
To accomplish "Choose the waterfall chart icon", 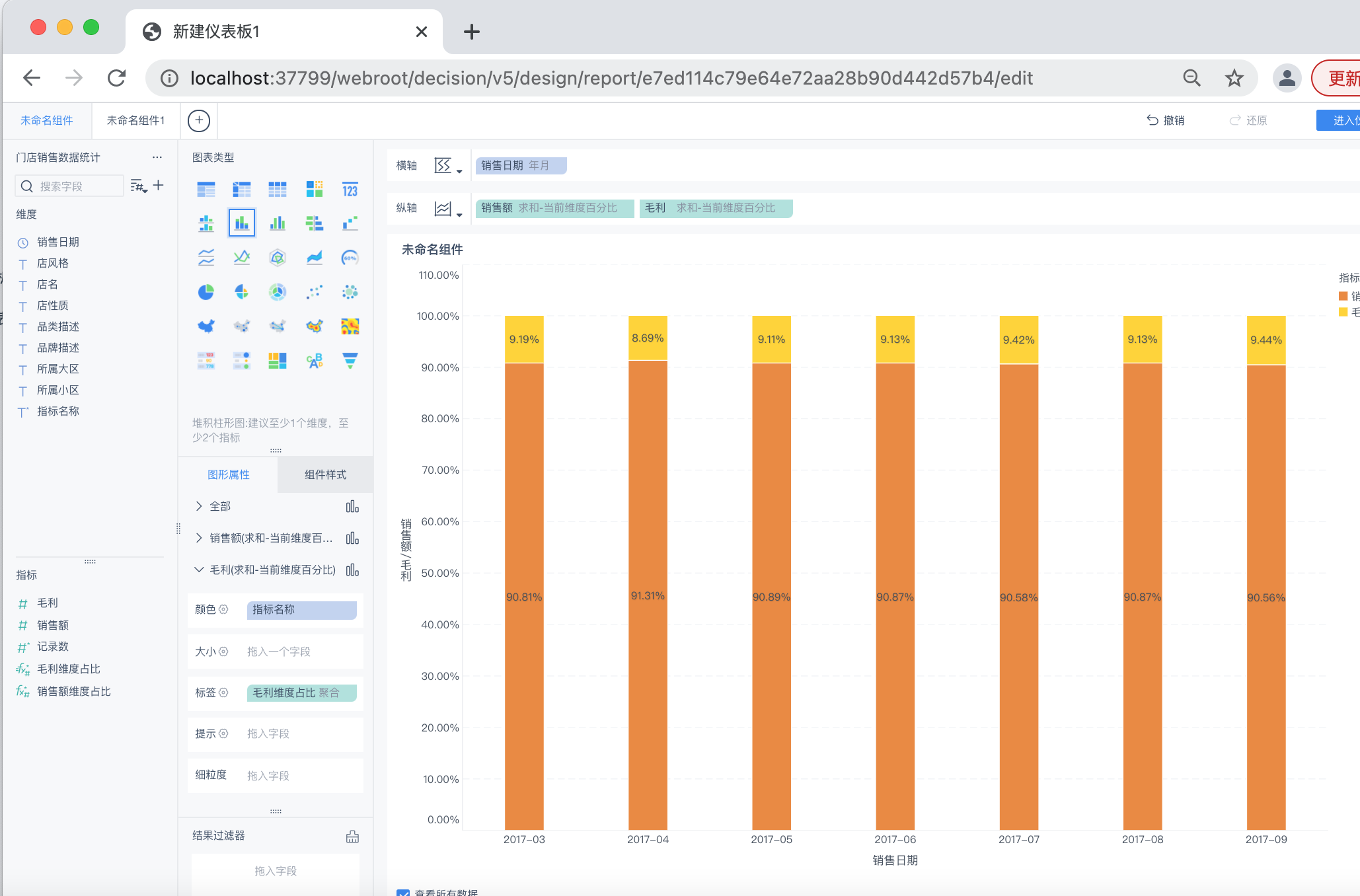I will click(x=350, y=223).
